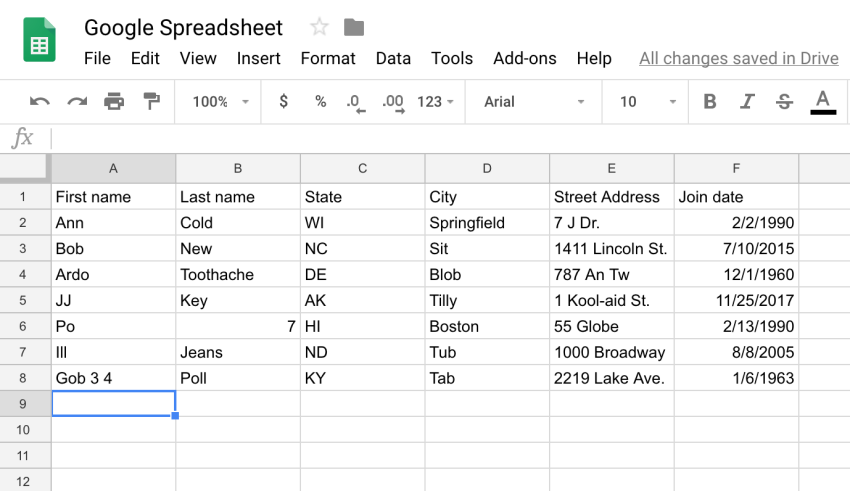
Task: Star this spreadsheet
Action: click(x=319, y=27)
